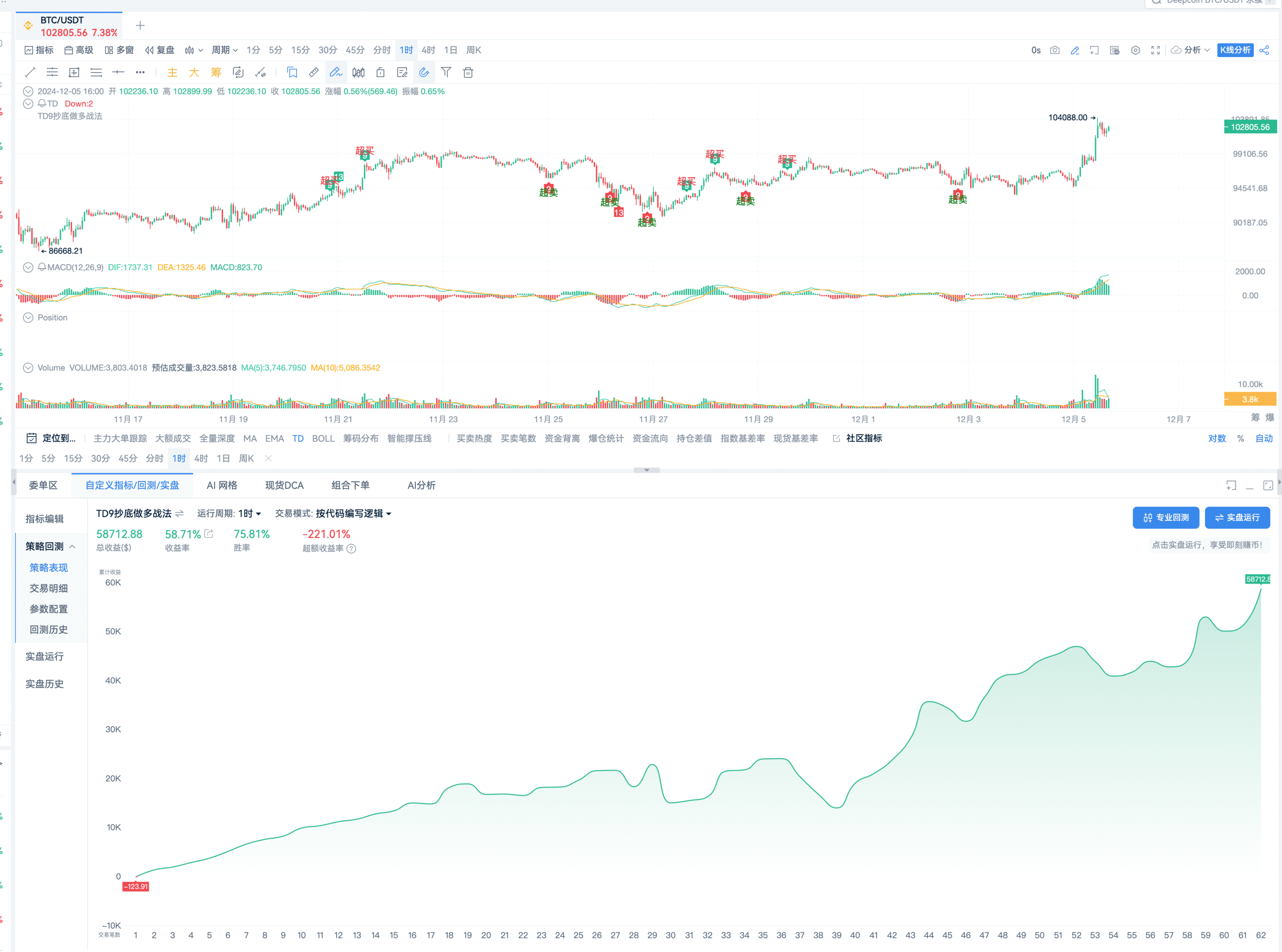Click the 专业回测 button

pos(1166,517)
